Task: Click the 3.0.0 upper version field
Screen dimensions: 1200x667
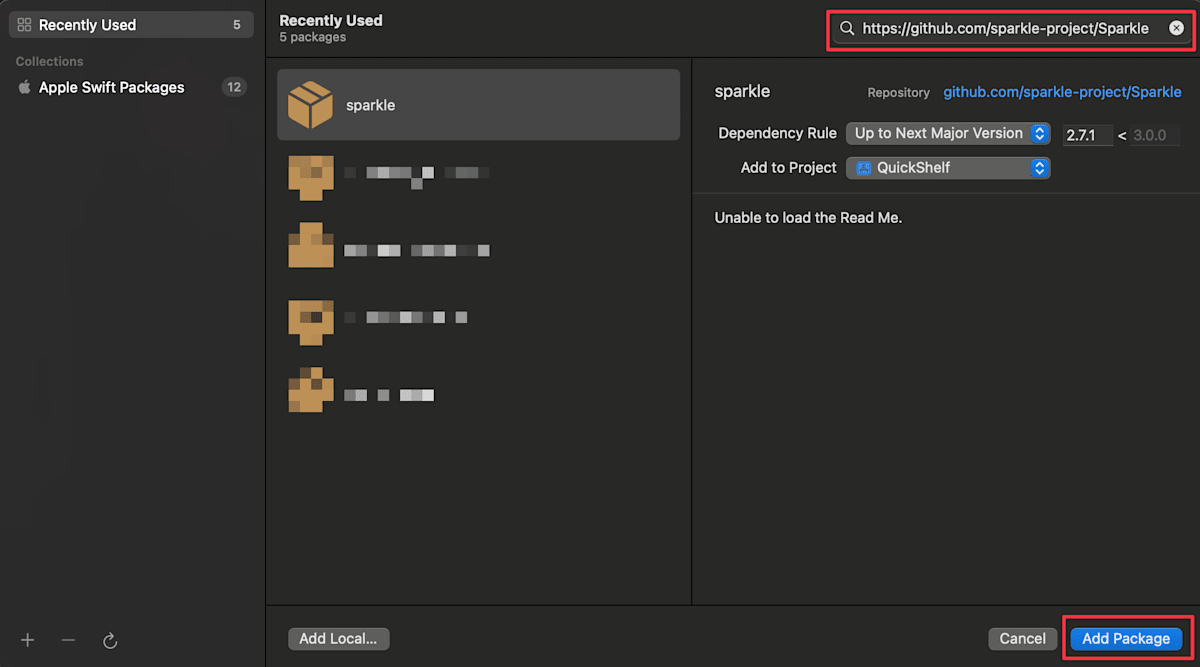Action: pos(1155,135)
